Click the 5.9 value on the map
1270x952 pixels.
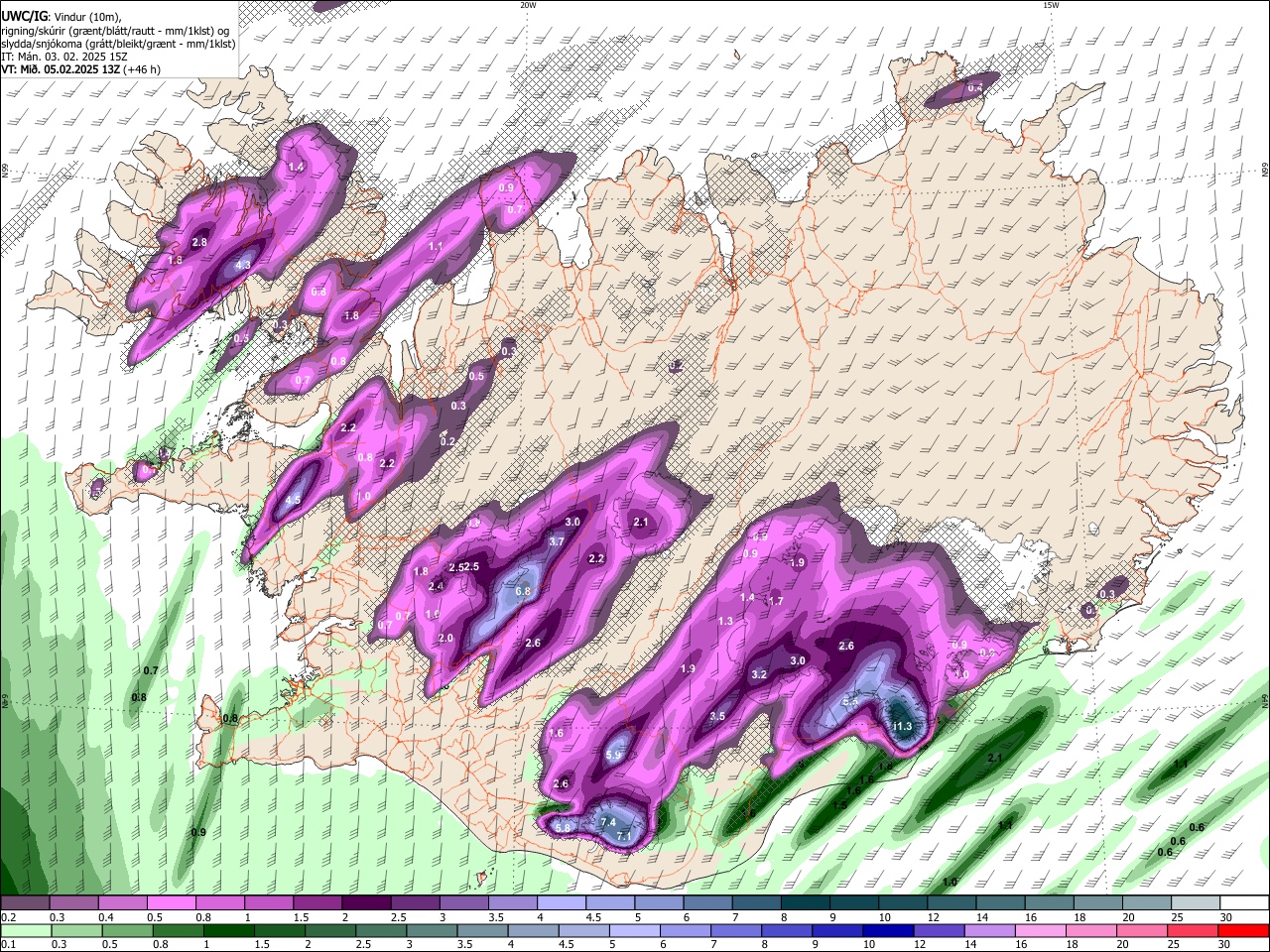pyautogui.click(x=613, y=755)
